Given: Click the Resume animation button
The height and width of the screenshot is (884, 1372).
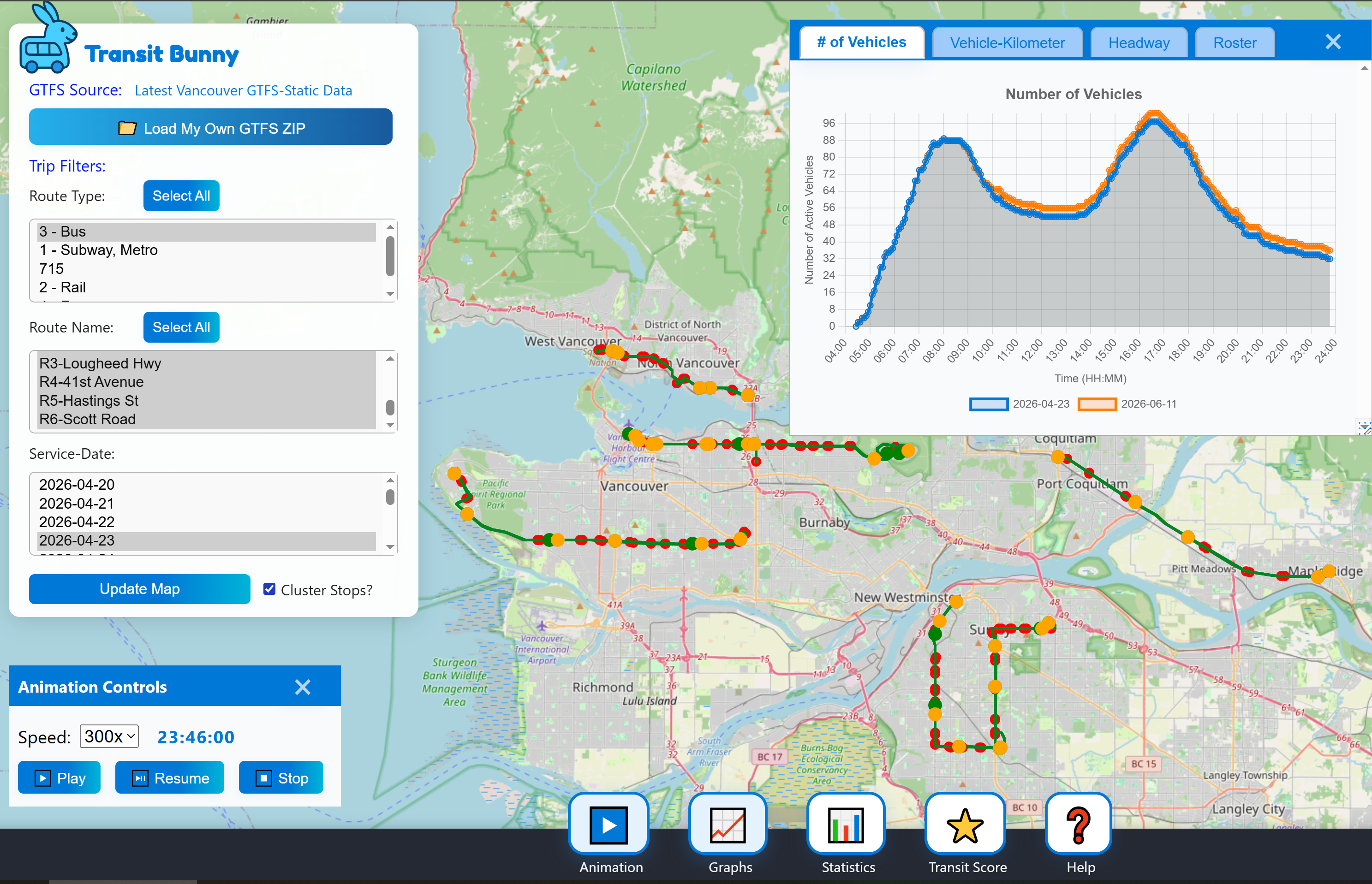Looking at the screenshot, I should [x=169, y=778].
